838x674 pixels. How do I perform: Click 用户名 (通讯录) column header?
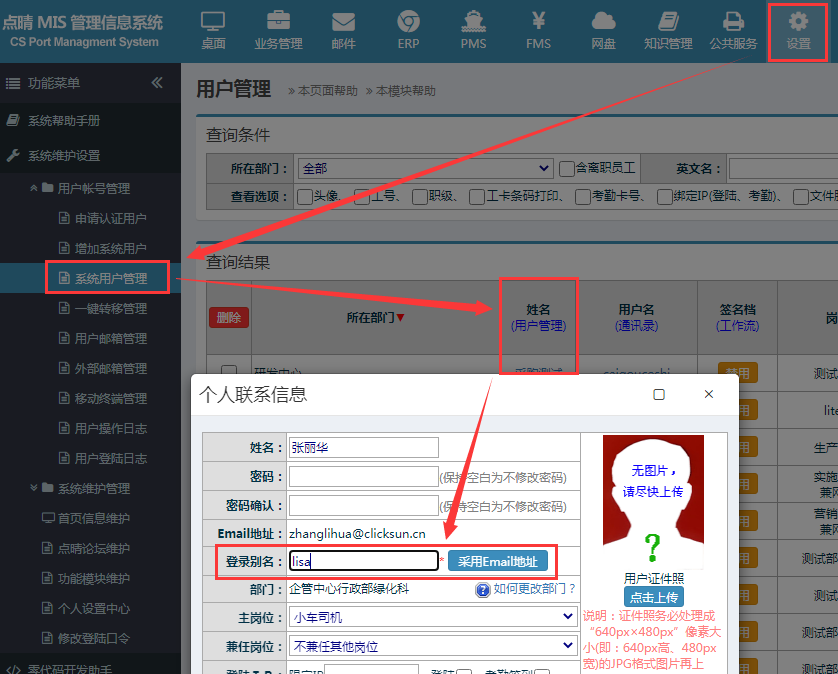[637, 317]
